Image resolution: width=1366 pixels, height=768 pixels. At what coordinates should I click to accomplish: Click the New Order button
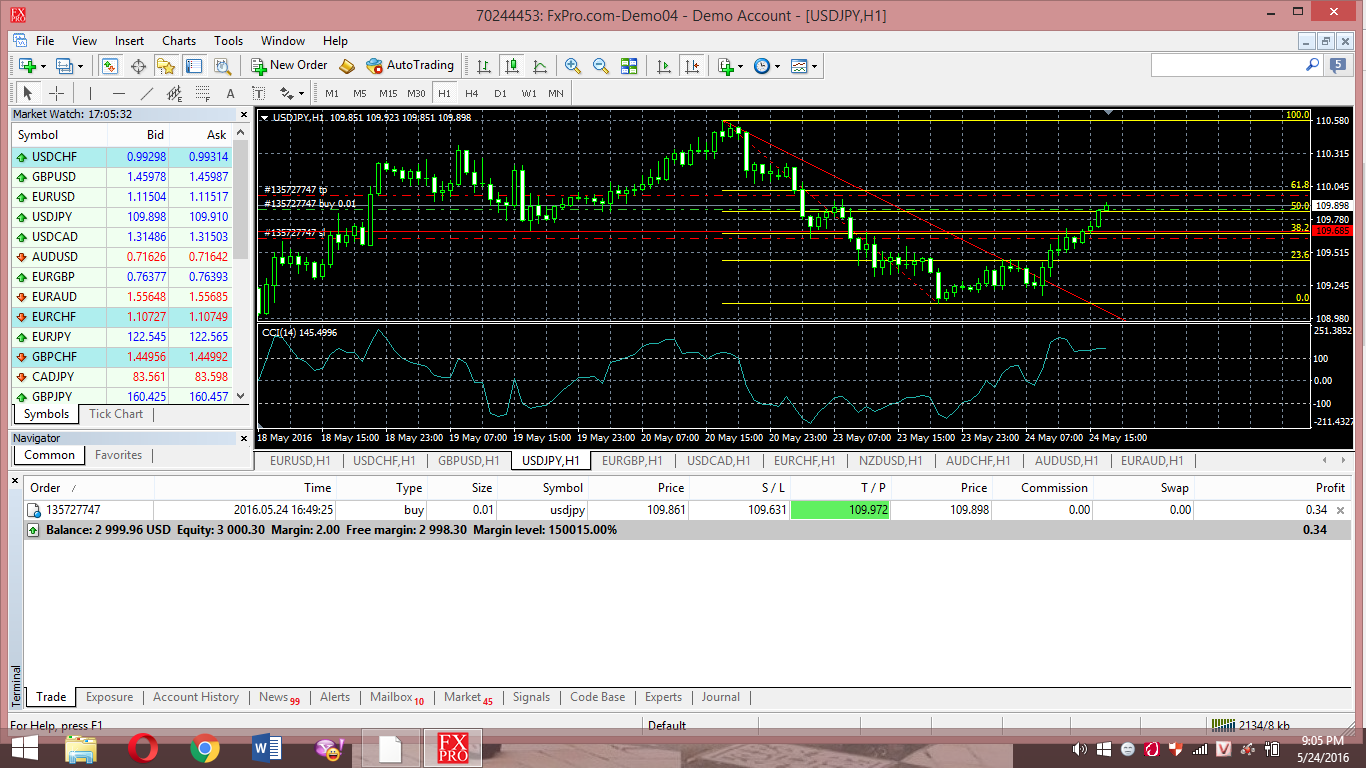pyautogui.click(x=289, y=65)
